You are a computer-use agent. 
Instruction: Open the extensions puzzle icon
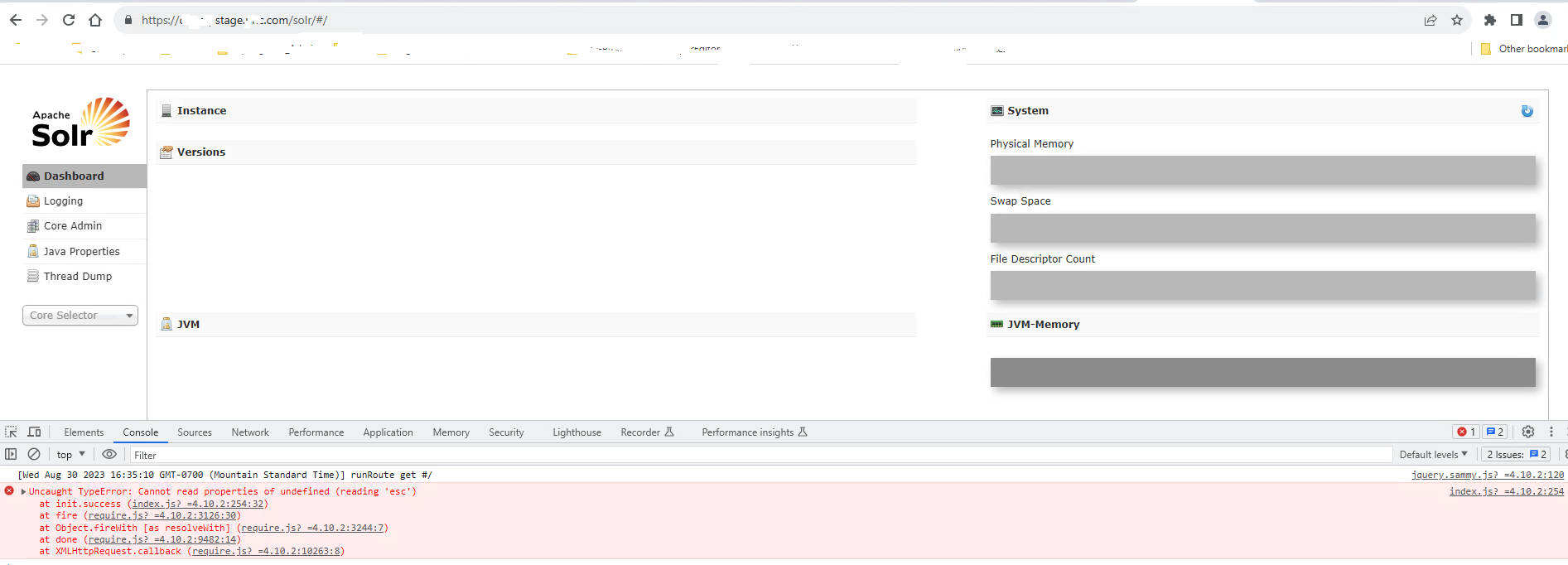coord(1490,20)
